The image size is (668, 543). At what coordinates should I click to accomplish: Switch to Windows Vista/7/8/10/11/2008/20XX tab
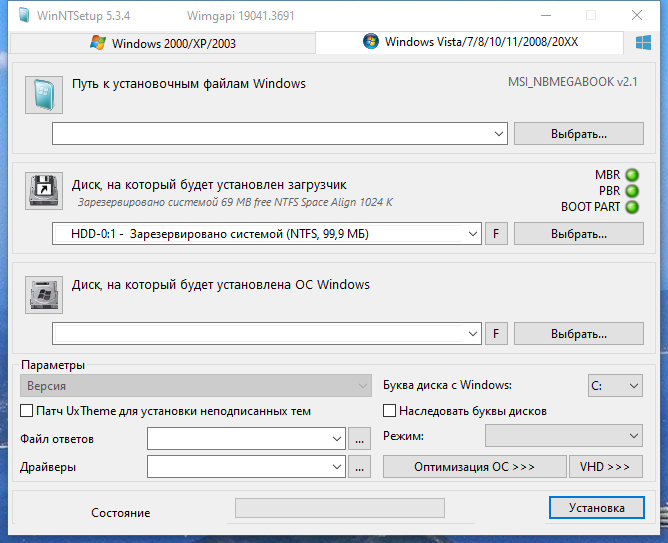click(x=470, y=42)
